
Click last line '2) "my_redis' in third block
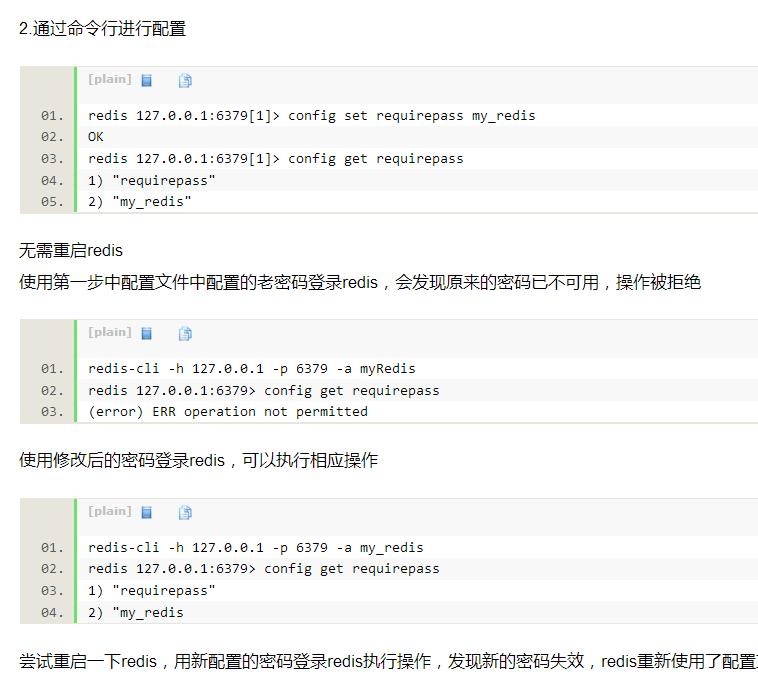click(136, 613)
